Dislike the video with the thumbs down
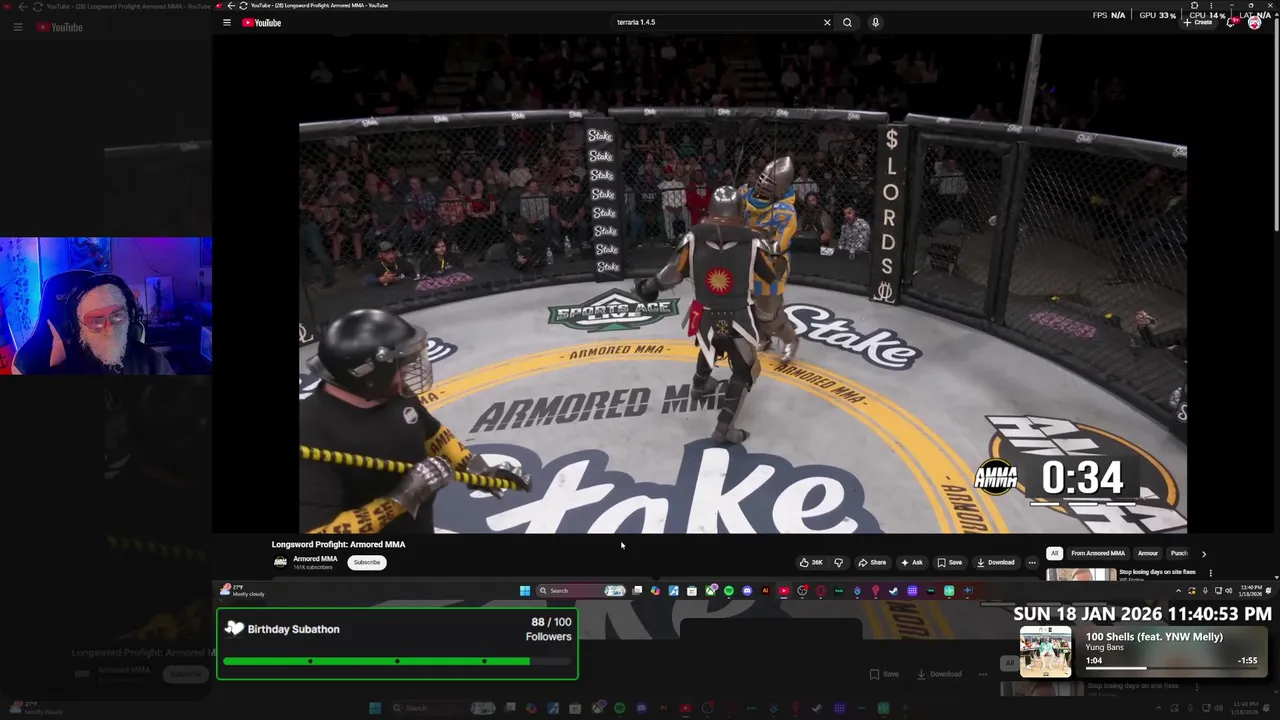 [x=838, y=562]
